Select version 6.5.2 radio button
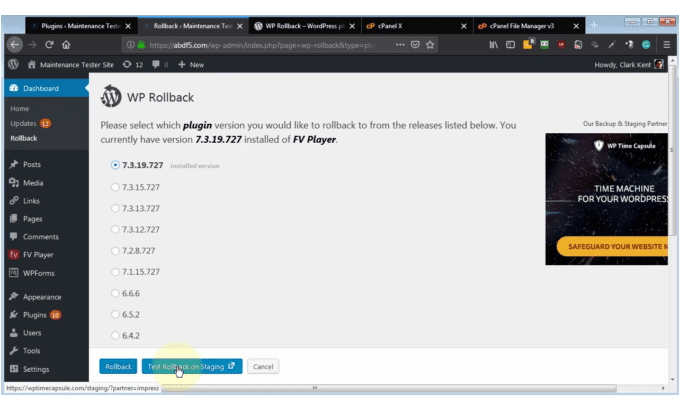The width and height of the screenshot is (680, 396). [115, 314]
